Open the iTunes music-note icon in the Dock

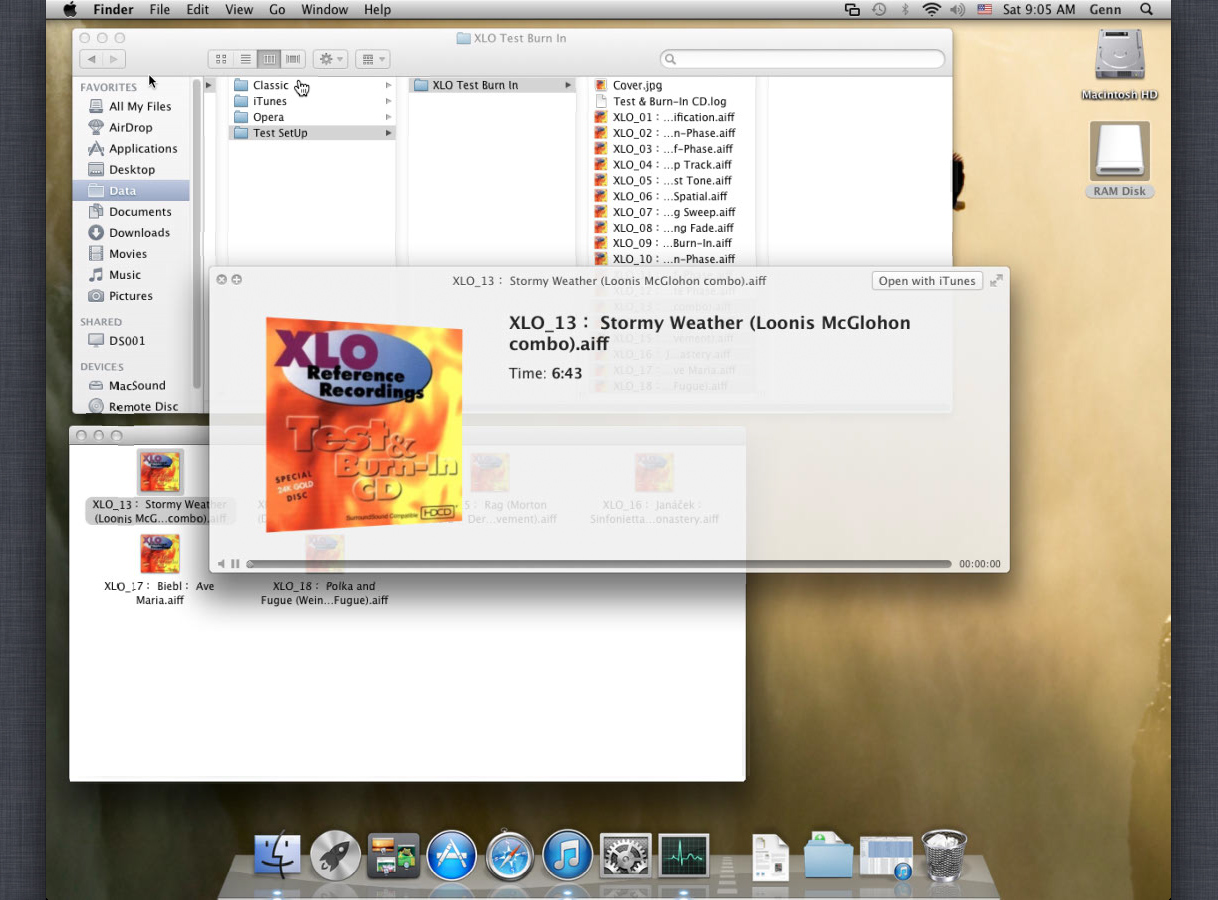(568, 855)
